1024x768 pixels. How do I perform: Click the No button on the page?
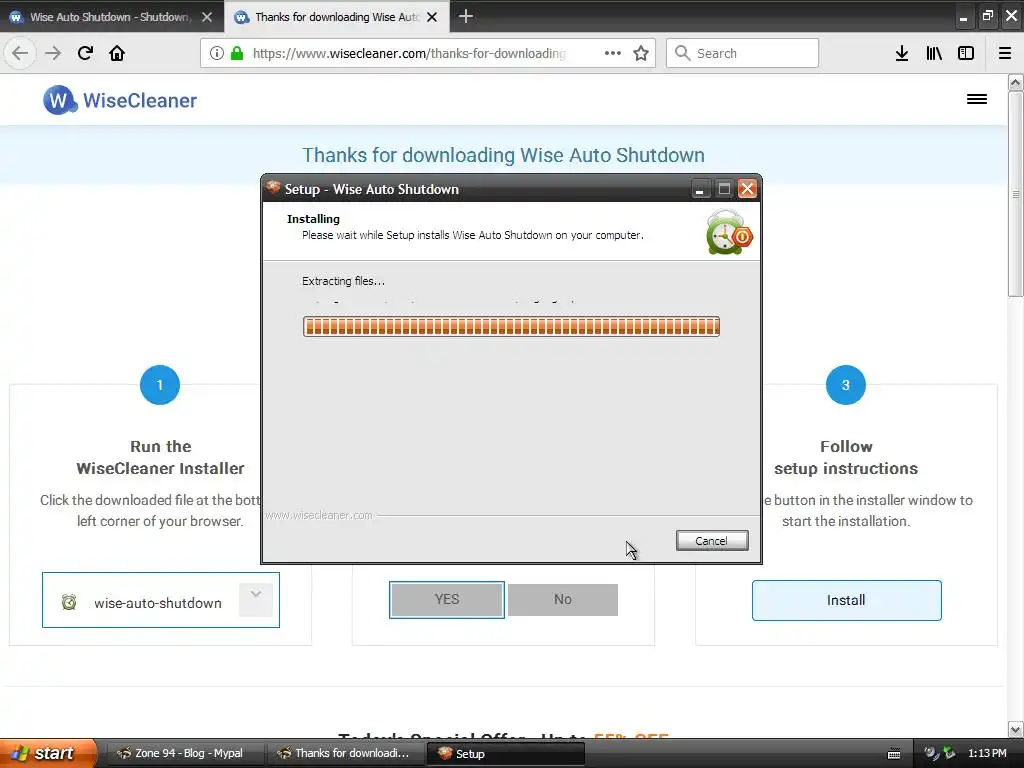[x=562, y=600]
